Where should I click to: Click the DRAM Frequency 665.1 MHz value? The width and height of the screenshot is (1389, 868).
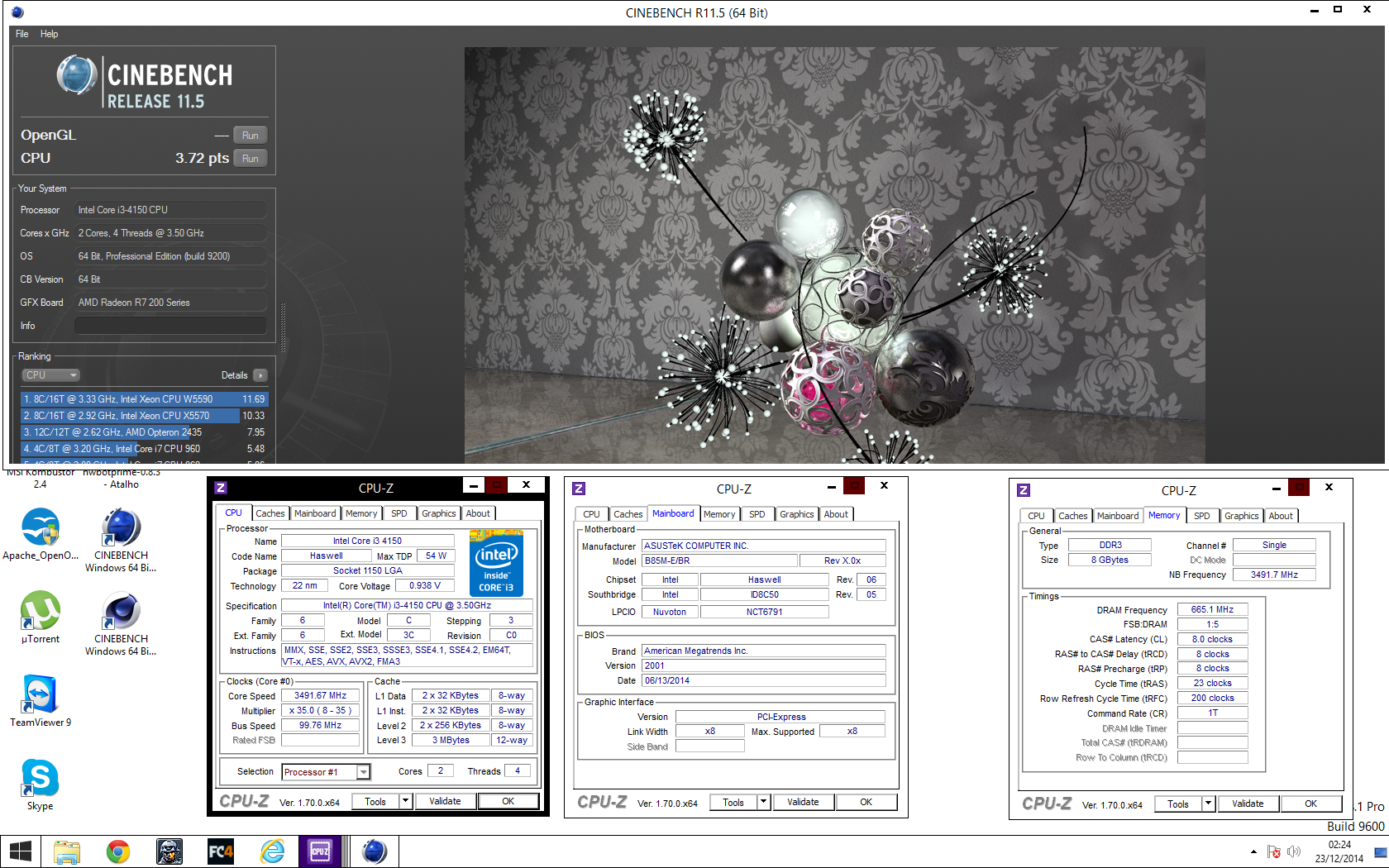(1213, 610)
